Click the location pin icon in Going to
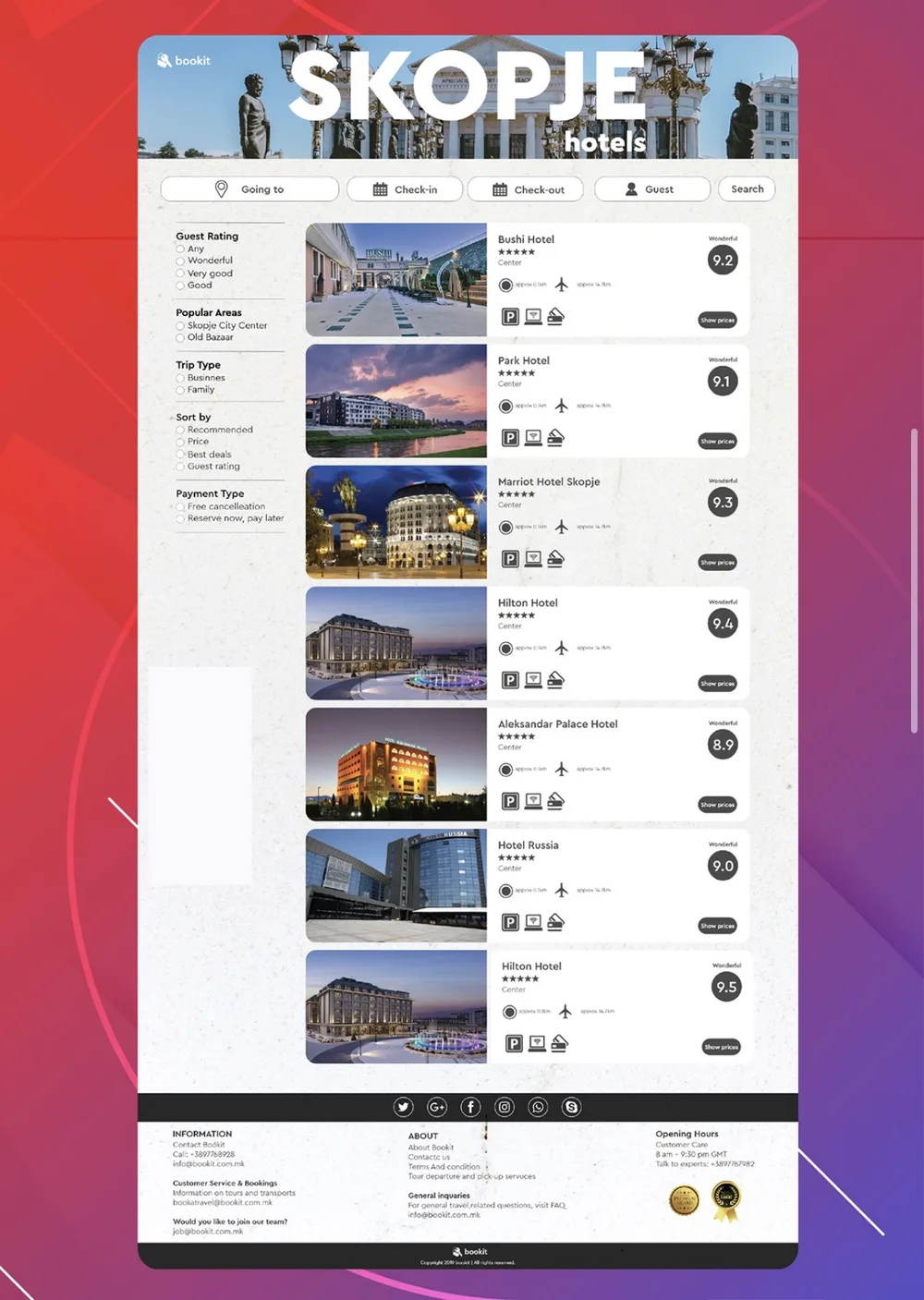 coord(221,188)
